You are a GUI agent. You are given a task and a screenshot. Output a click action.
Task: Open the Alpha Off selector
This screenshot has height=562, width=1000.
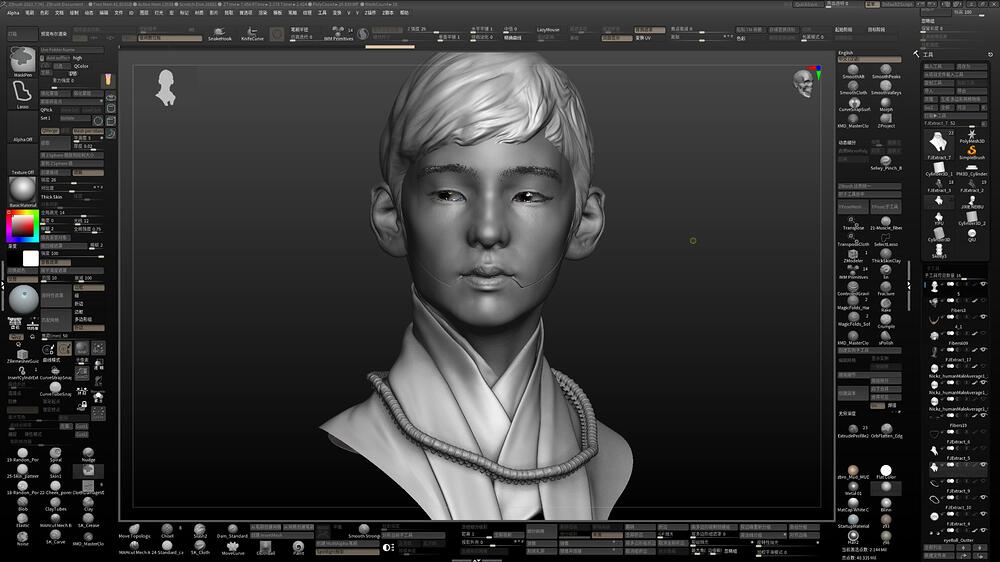22,128
